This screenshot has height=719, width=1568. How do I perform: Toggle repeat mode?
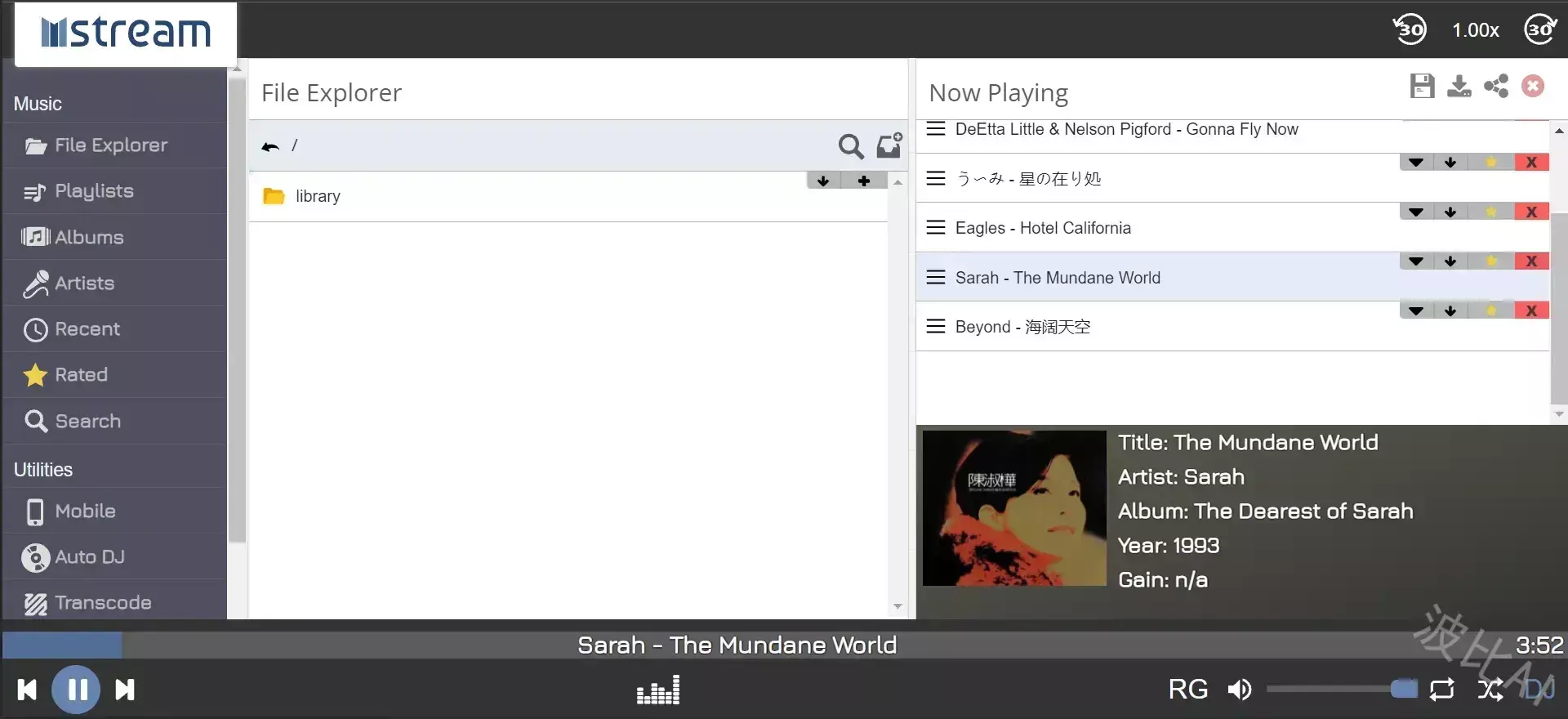1442,690
